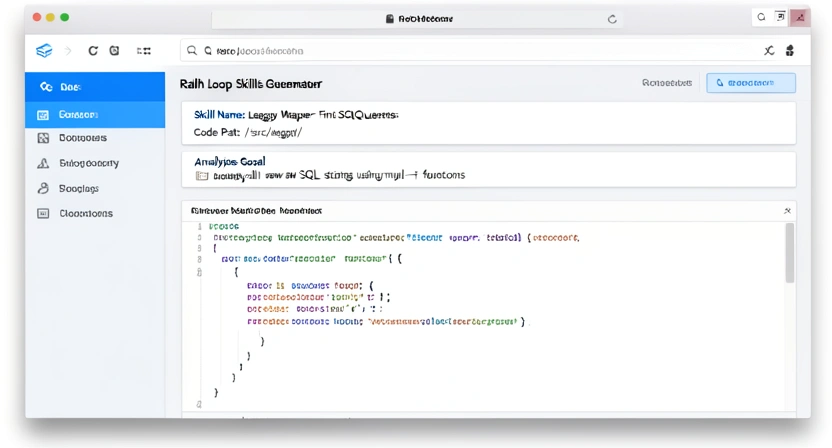Click the code panel header title
The width and height of the screenshot is (832, 448).
click(256, 211)
